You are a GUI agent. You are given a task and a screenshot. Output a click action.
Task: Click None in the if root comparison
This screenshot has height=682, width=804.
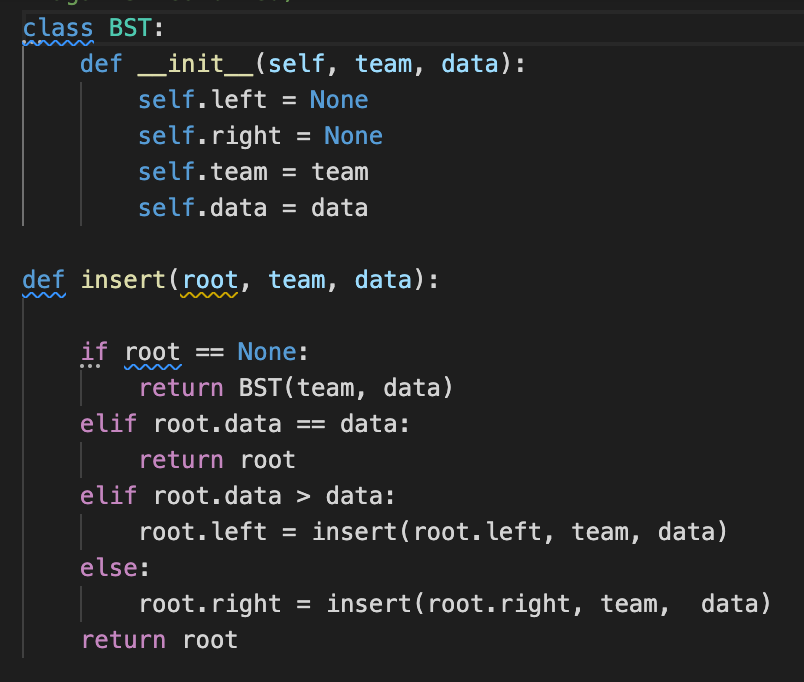point(267,352)
